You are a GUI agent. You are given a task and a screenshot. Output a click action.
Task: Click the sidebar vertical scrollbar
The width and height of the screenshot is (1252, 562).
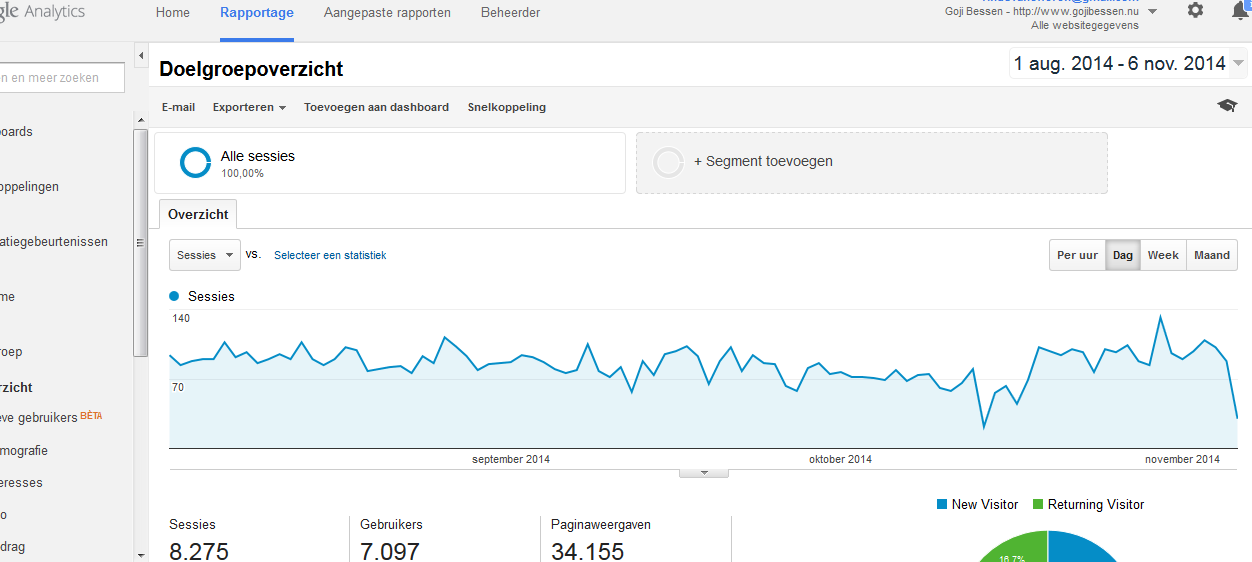pyautogui.click(x=141, y=244)
